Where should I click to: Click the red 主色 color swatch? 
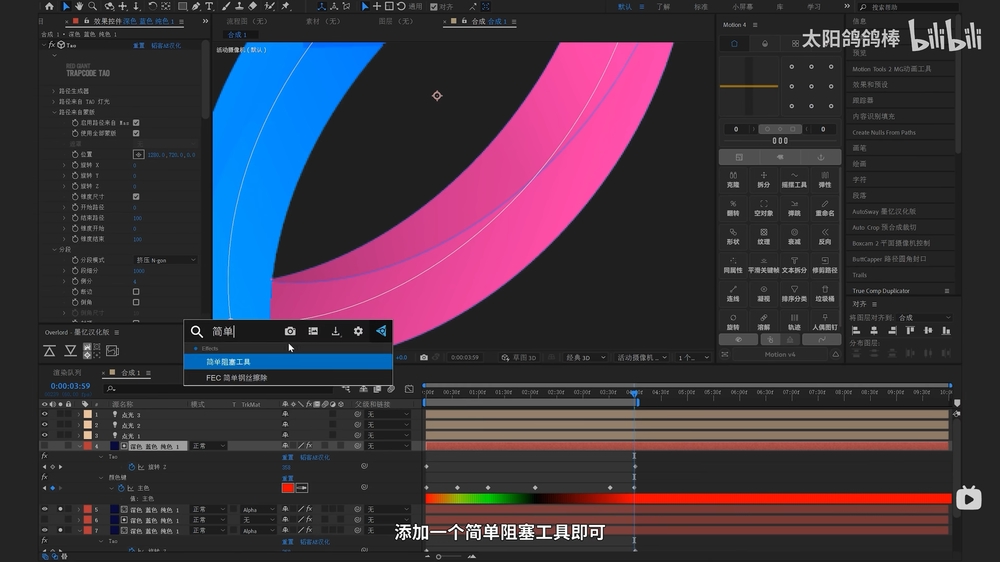coord(288,488)
